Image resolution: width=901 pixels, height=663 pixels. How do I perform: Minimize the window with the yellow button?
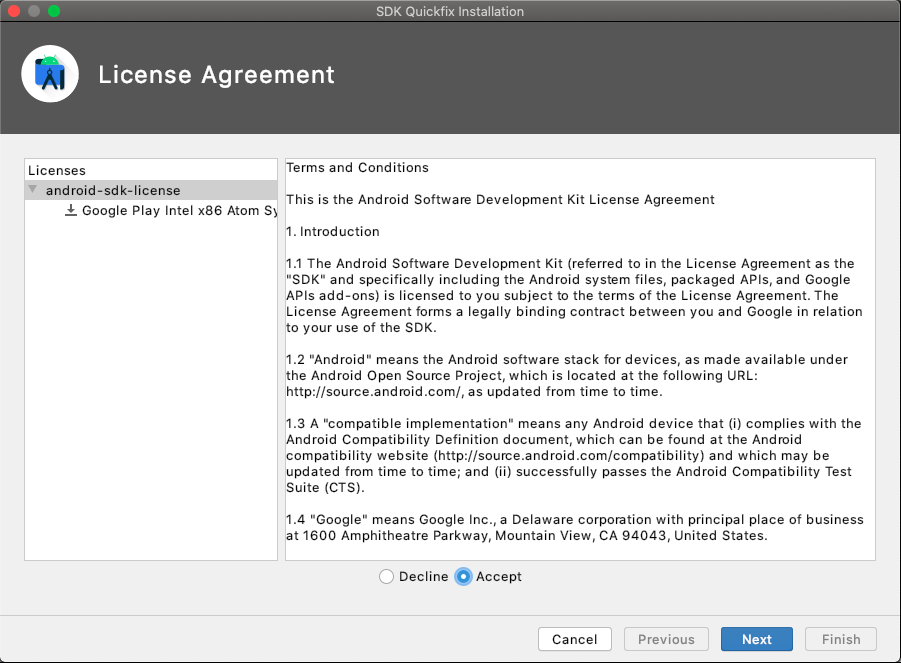point(34,11)
